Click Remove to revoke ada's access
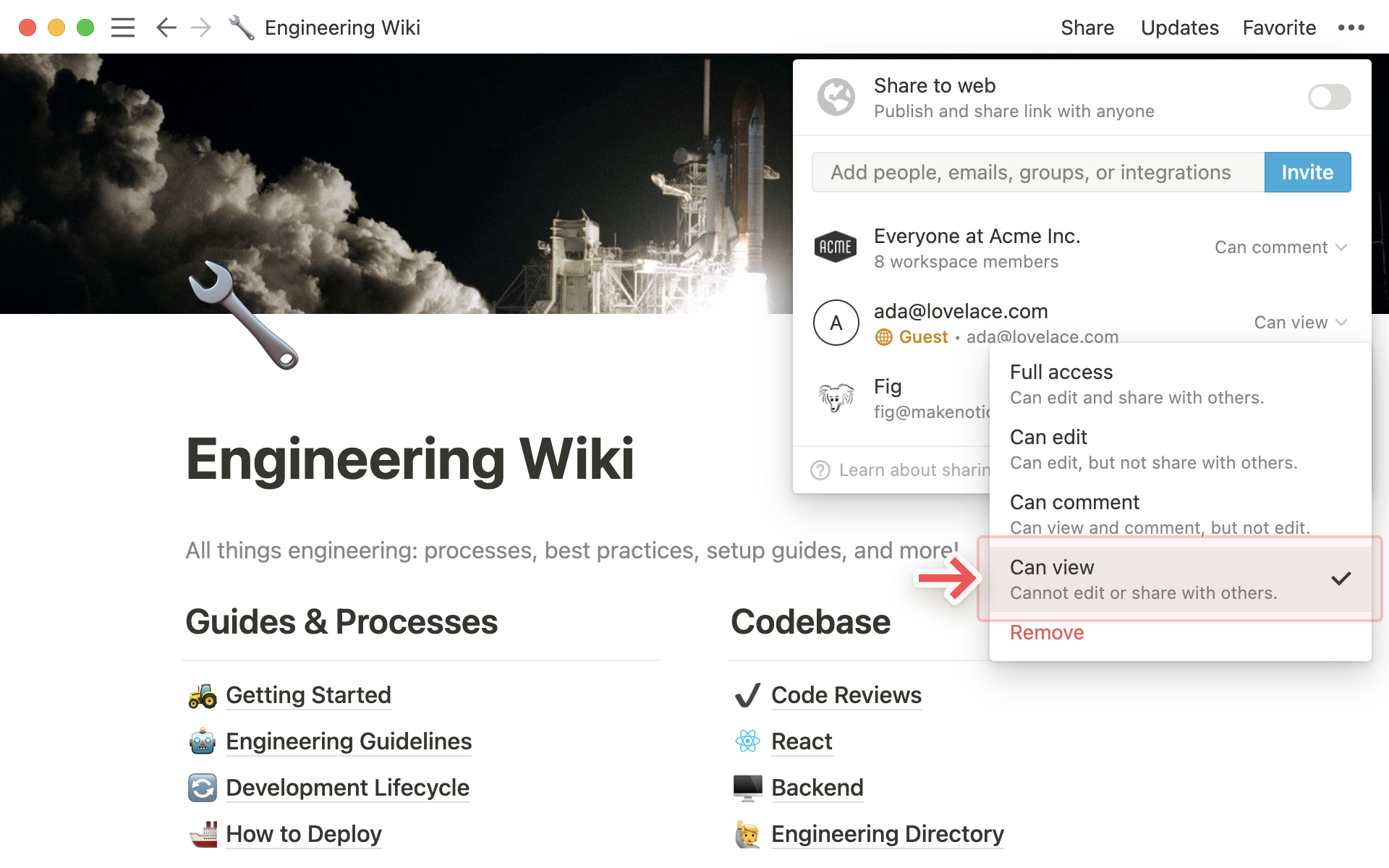The height and width of the screenshot is (868, 1389). tap(1046, 632)
